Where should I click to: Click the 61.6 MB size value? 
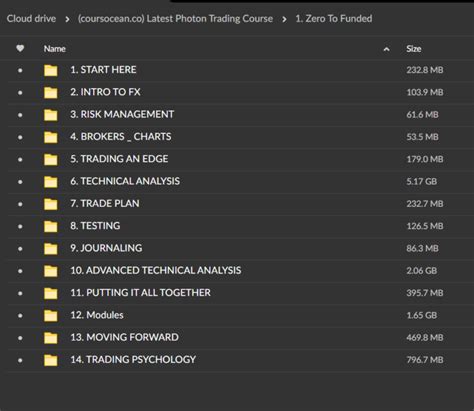pos(422,115)
